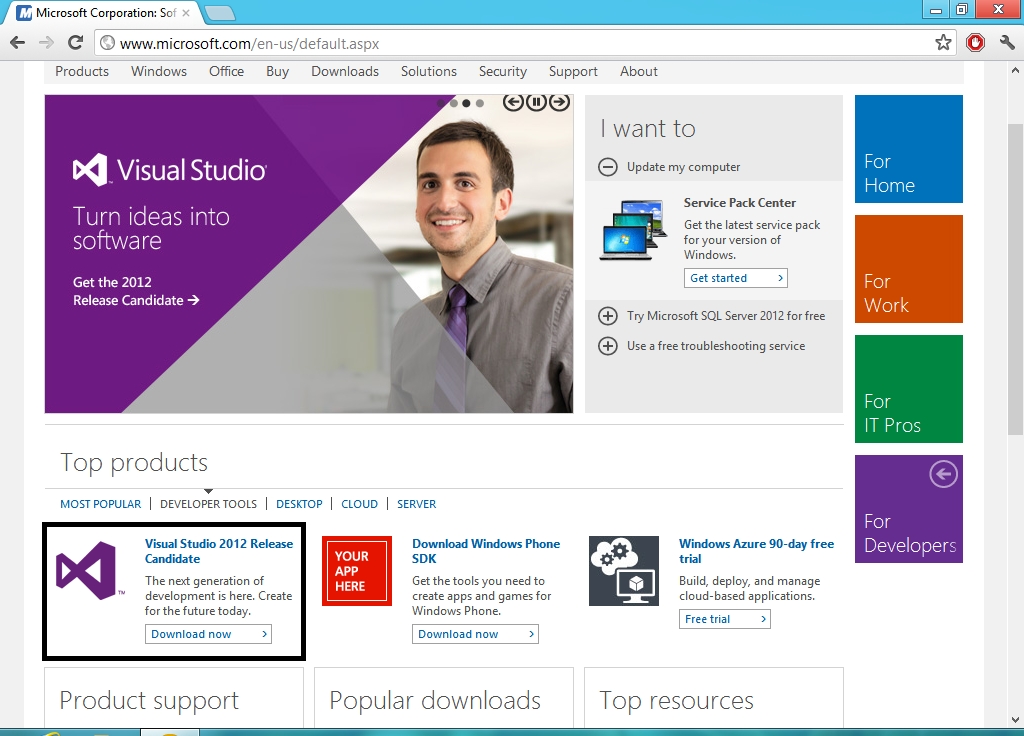Click the browser back arrow button

[17, 43]
